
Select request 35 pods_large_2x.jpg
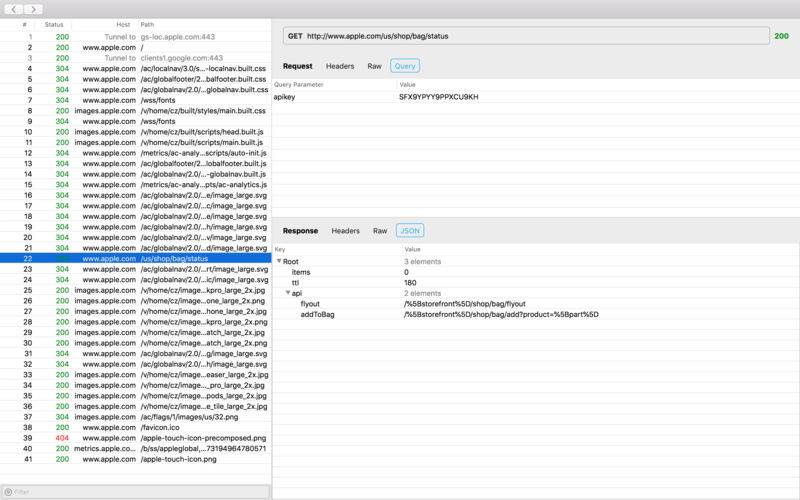[x=136, y=396]
